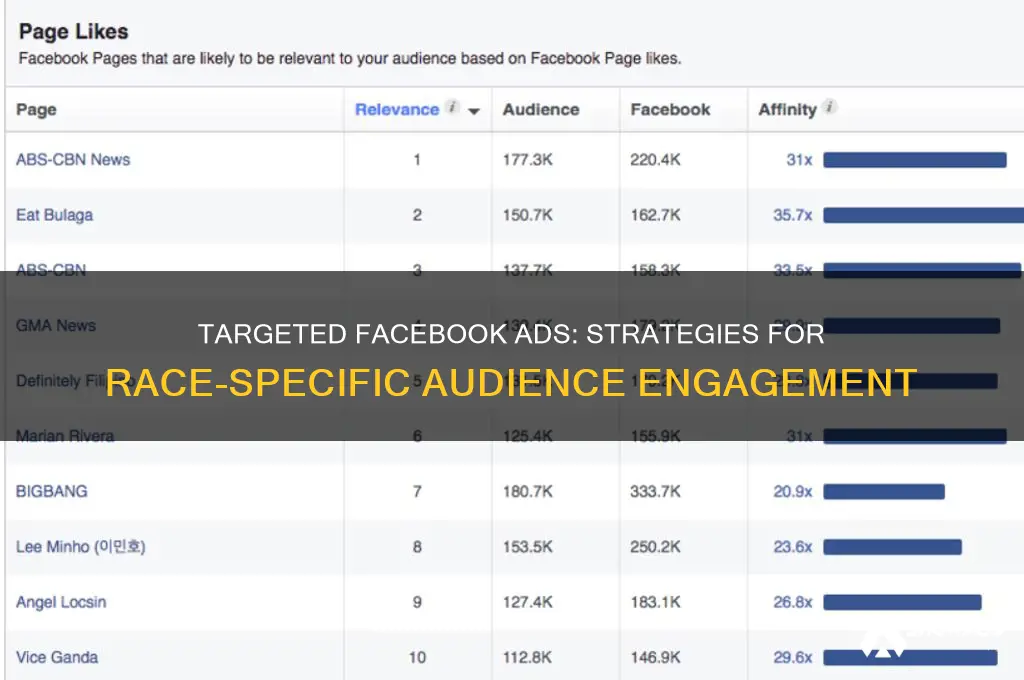This screenshot has height=680, width=1024.
Task: Open the ABS-CBN News page link
Action: click(x=73, y=159)
